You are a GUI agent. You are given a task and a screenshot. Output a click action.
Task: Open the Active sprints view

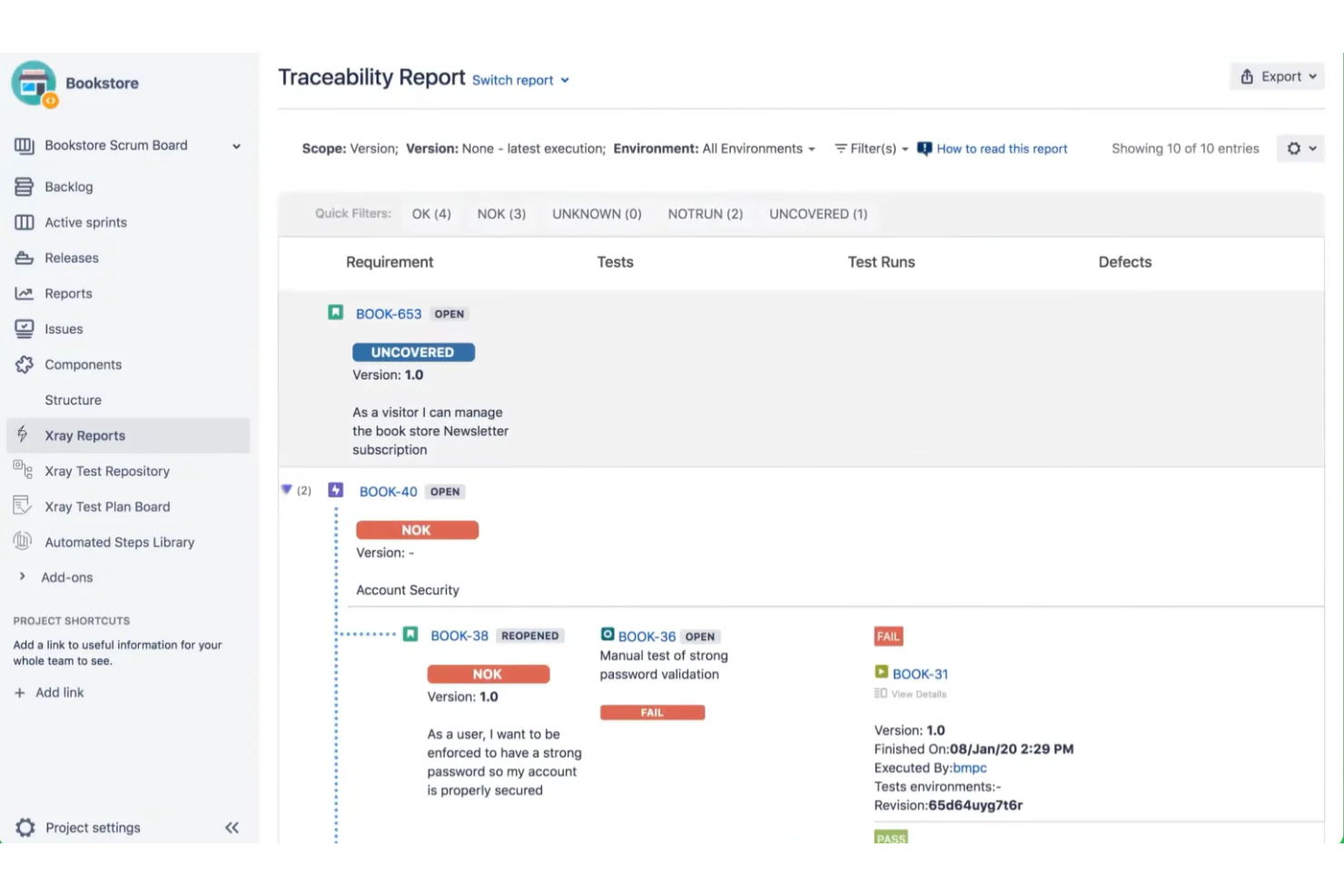pyautogui.click(x=85, y=222)
